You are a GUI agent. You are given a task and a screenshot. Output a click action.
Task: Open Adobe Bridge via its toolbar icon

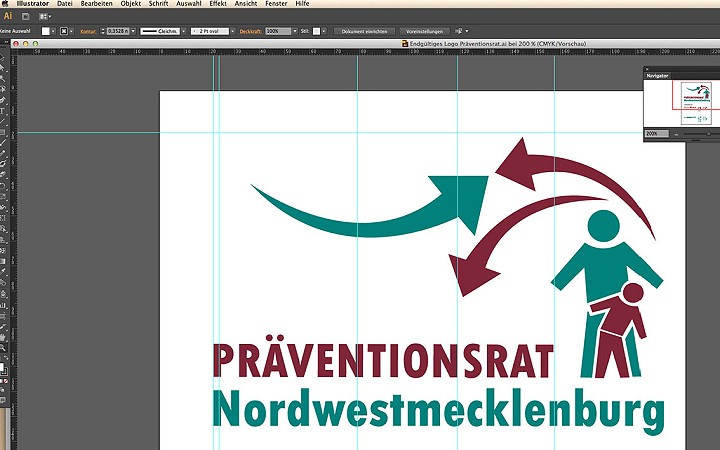(26, 17)
